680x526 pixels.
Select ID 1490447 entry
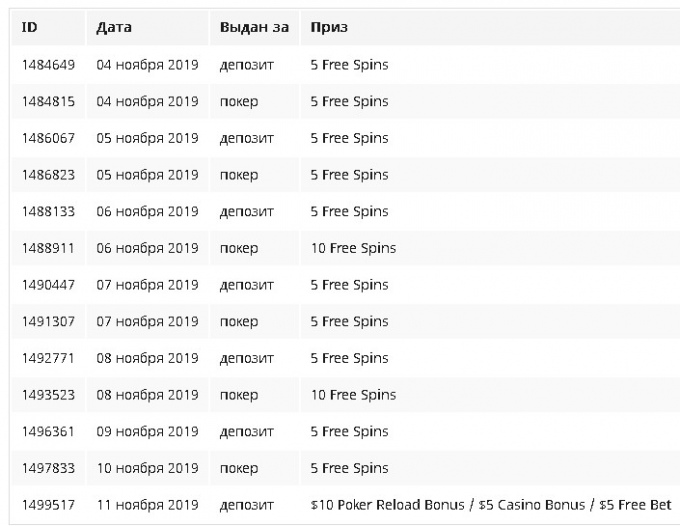click(49, 285)
